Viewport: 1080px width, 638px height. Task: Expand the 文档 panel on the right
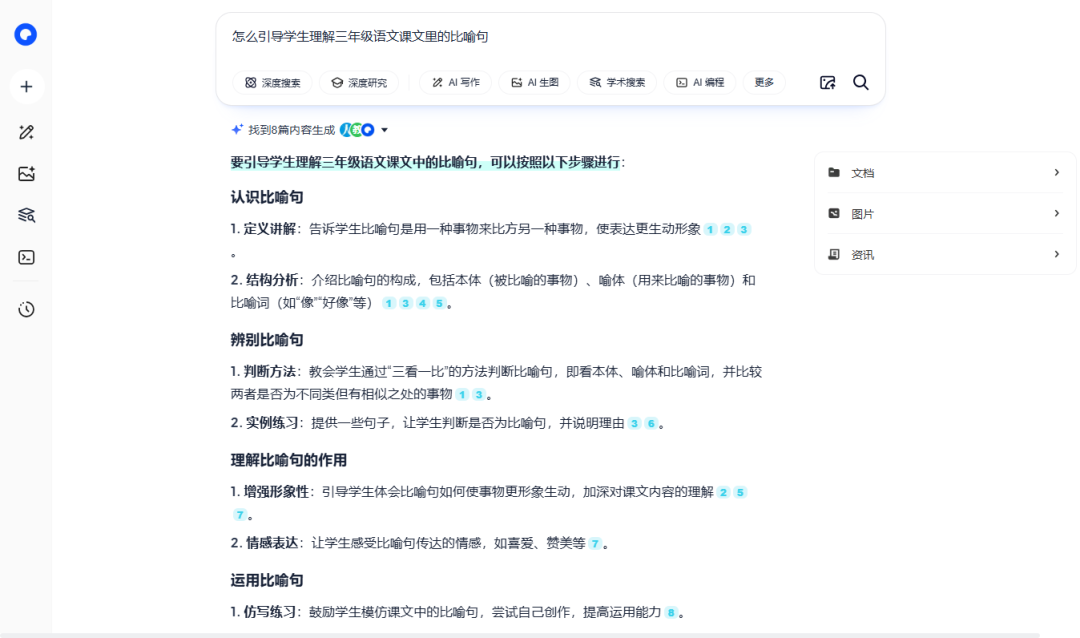tap(944, 172)
